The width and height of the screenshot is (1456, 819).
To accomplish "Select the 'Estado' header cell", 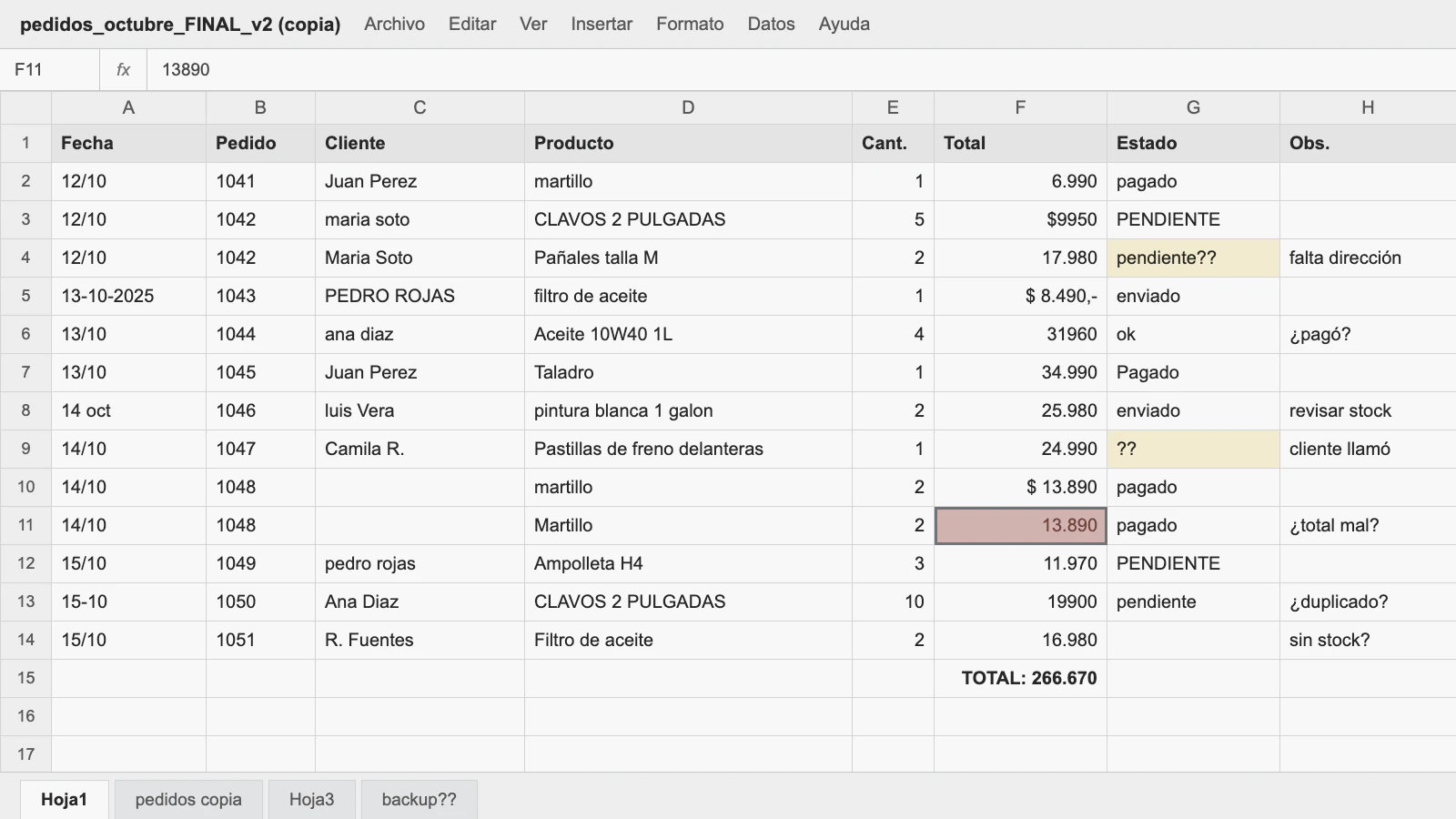I will (1193, 143).
